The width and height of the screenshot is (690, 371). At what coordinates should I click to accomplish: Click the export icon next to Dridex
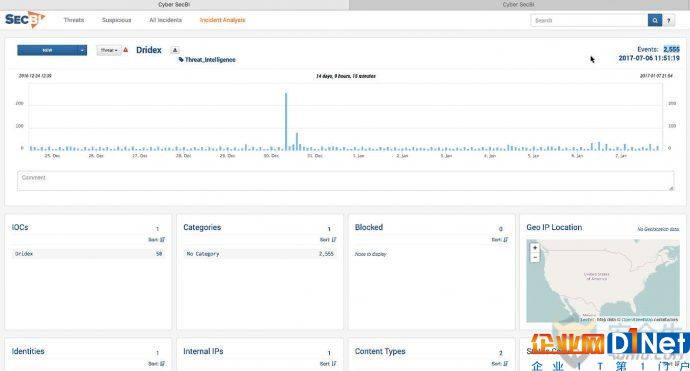(175, 50)
